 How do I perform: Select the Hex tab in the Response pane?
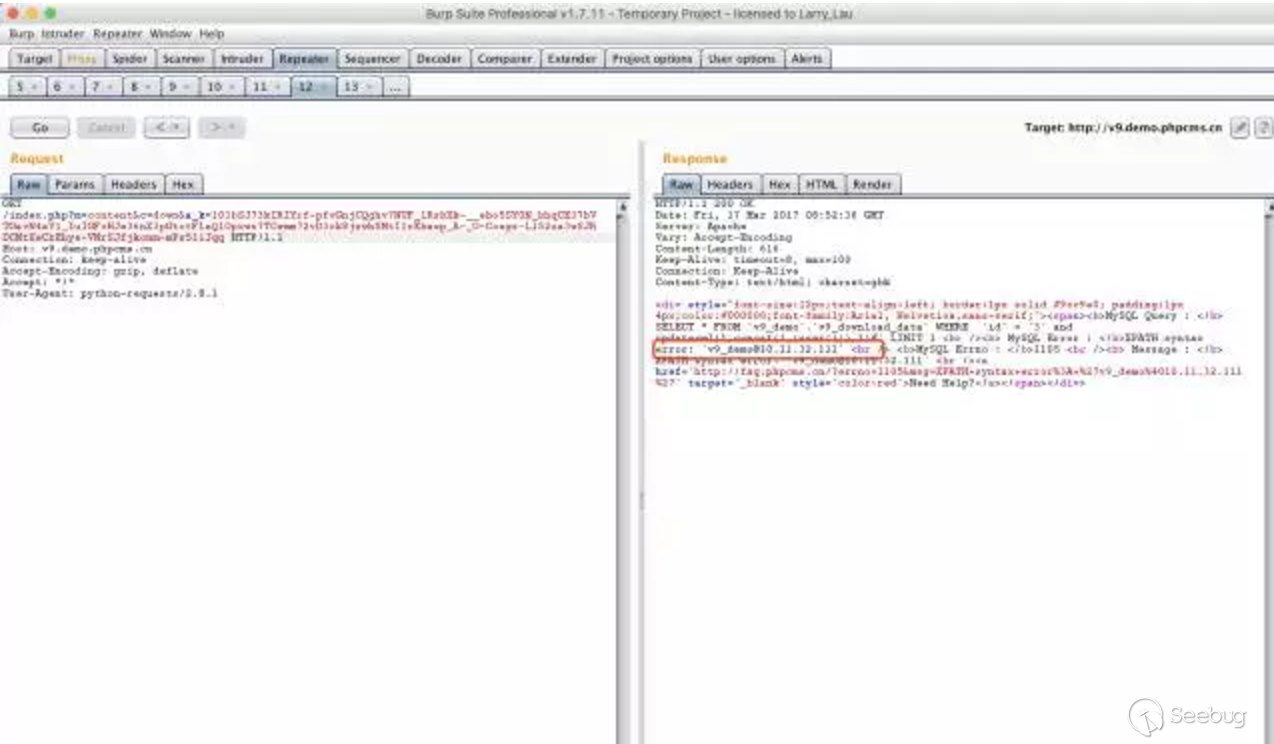[x=780, y=184]
